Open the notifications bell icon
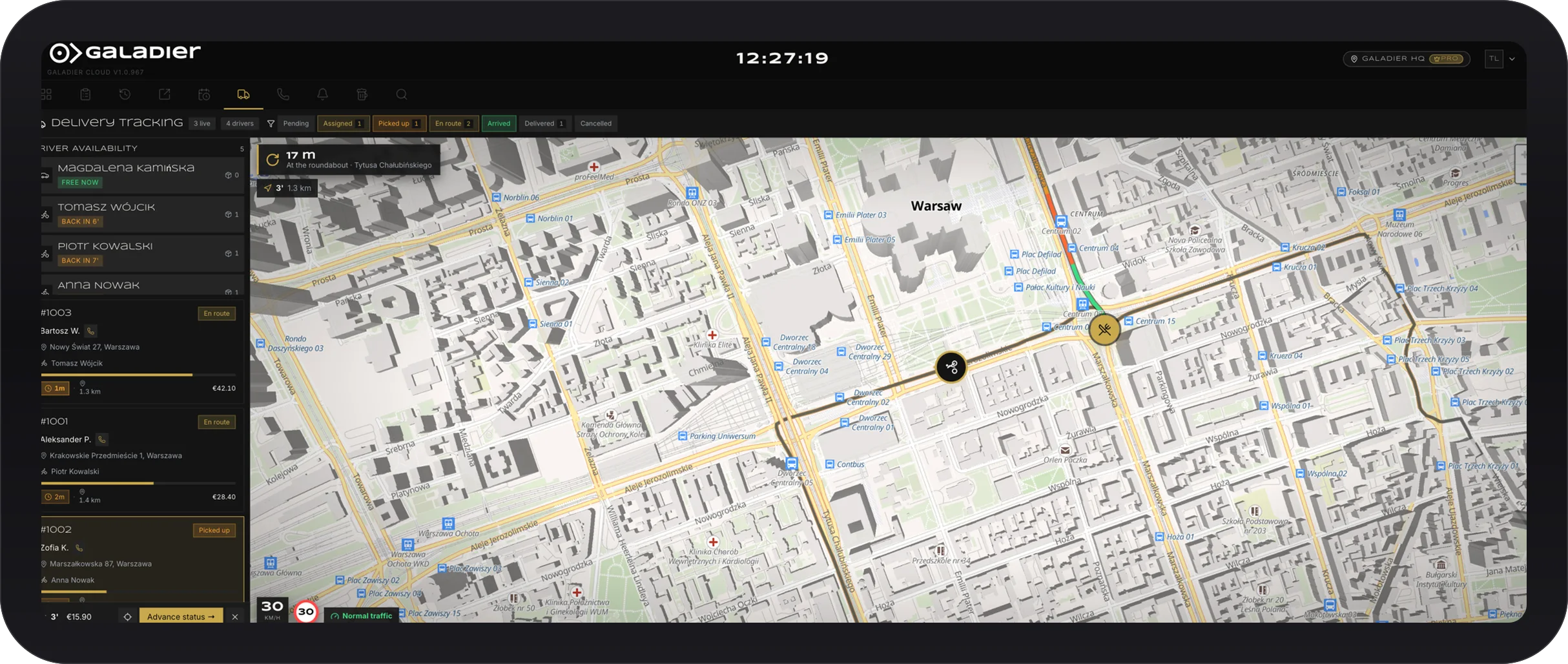 (x=322, y=94)
